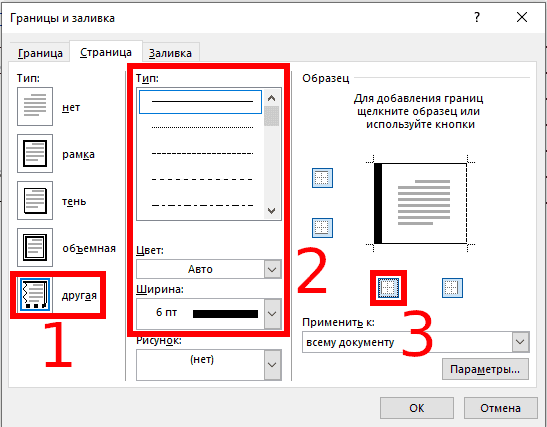Switch to the "Заливка" tab

pyautogui.click(x=170, y=53)
